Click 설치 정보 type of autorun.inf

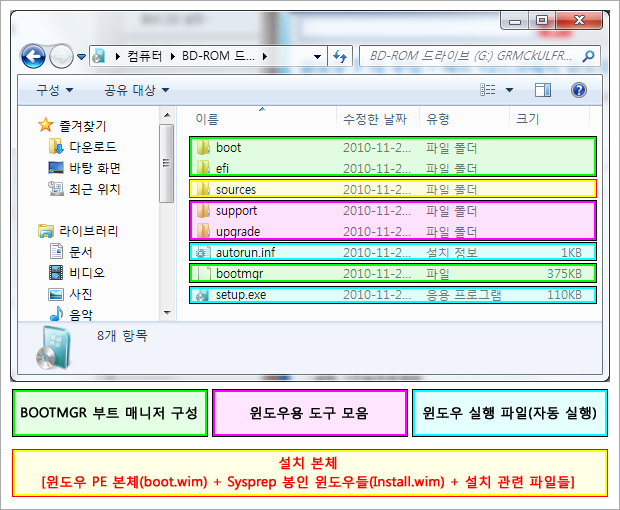451,252
